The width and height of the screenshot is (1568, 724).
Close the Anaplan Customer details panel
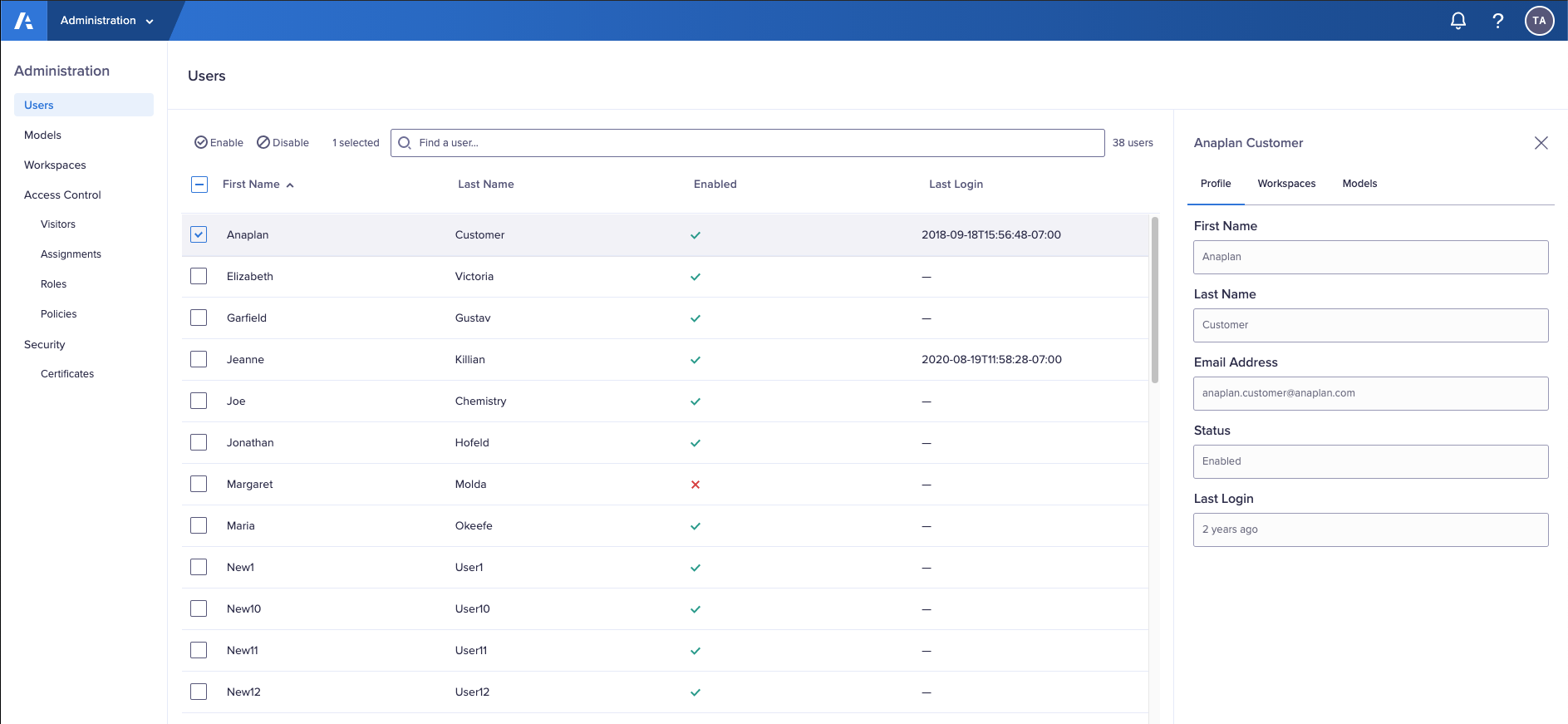click(x=1541, y=143)
